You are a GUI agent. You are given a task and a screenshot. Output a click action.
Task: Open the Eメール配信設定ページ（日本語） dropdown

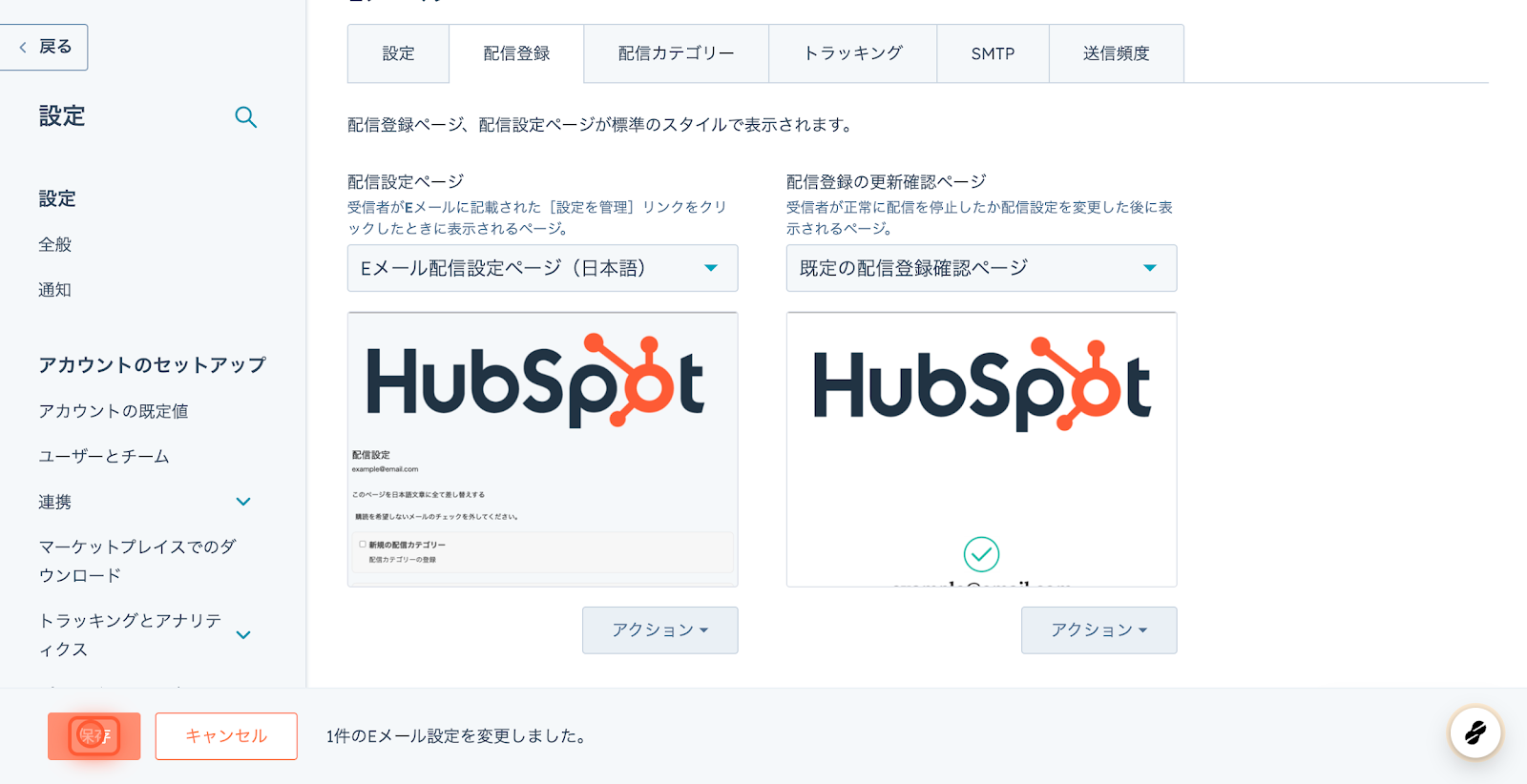click(543, 268)
